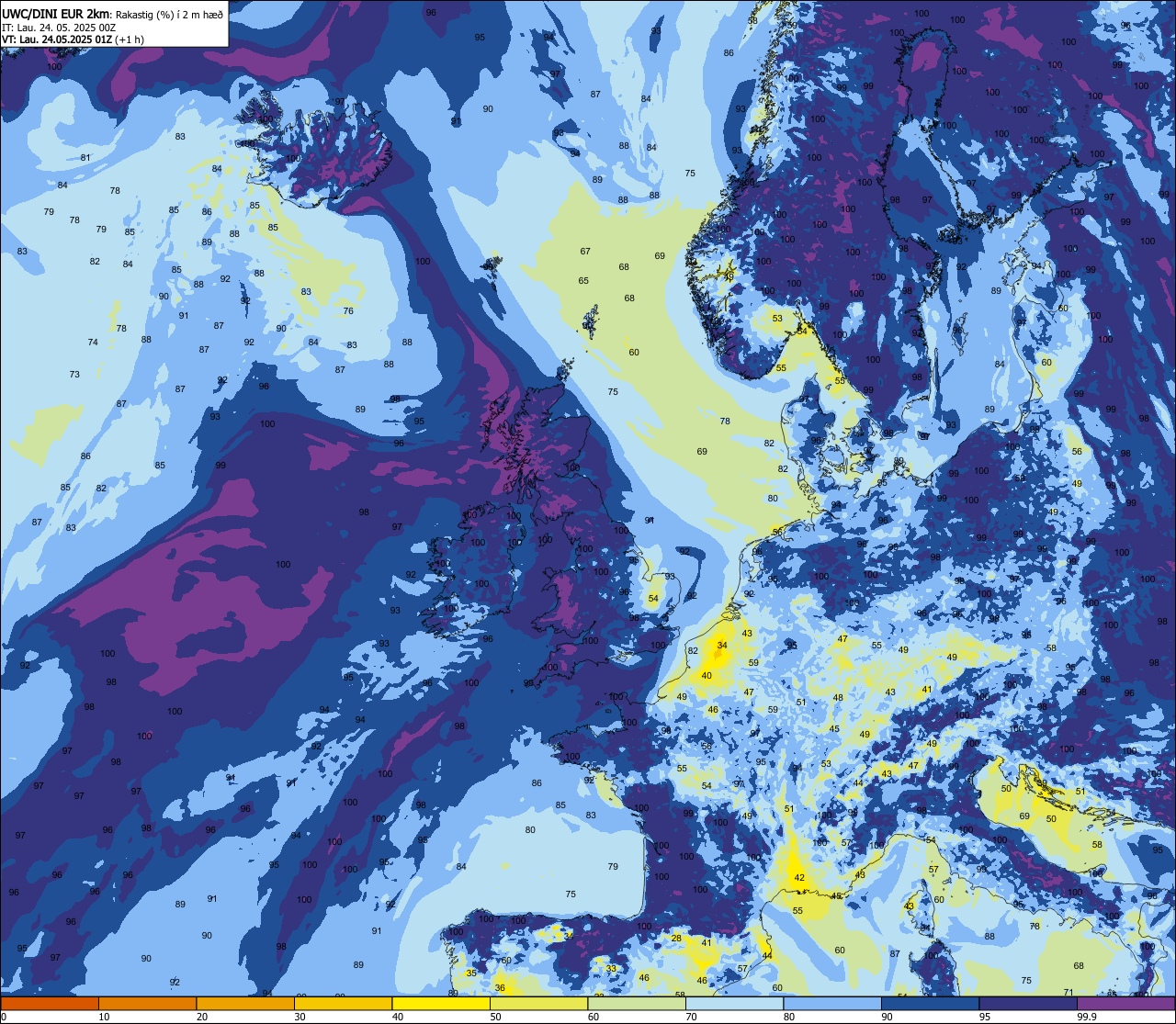Click the '76' value south of Iceland
Screen dimensions: 1176x1024
(x=348, y=311)
